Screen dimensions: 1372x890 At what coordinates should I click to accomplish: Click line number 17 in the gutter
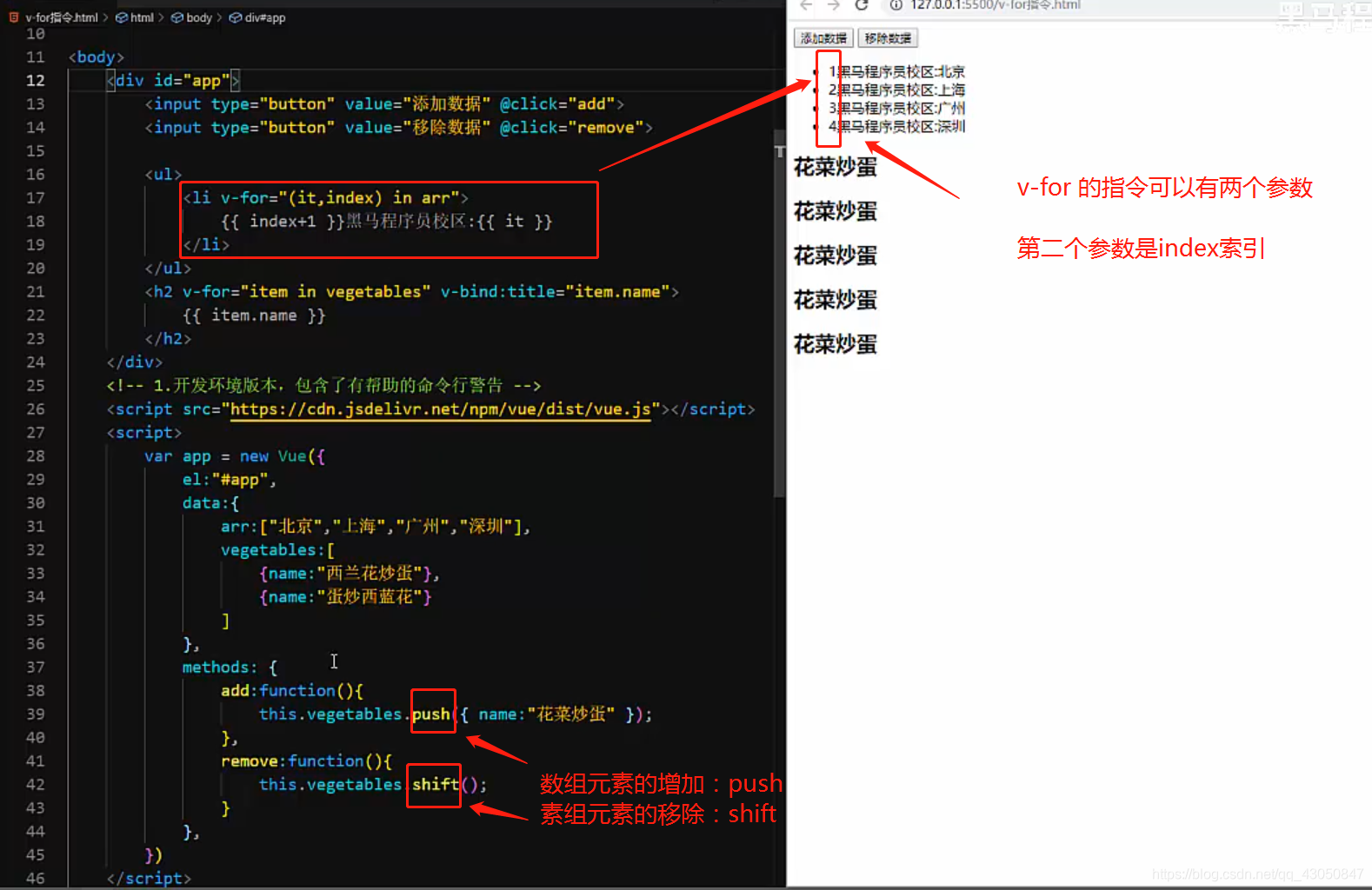pos(35,198)
